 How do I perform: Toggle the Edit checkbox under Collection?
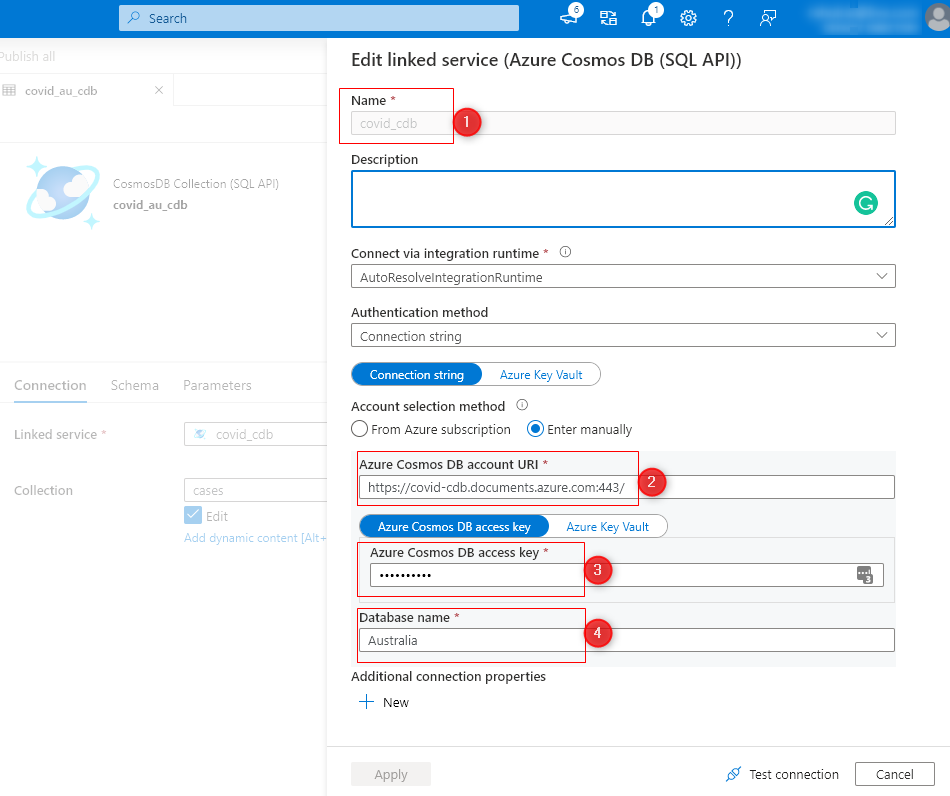[193, 516]
